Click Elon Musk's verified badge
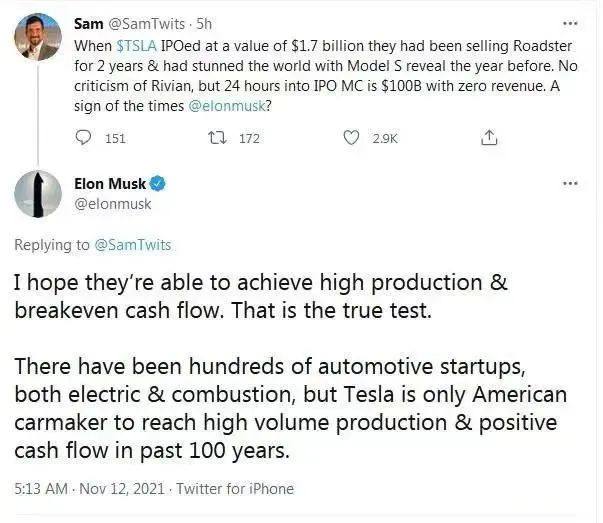Image resolution: width=603 pixels, height=523 pixels. click(x=158, y=184)
